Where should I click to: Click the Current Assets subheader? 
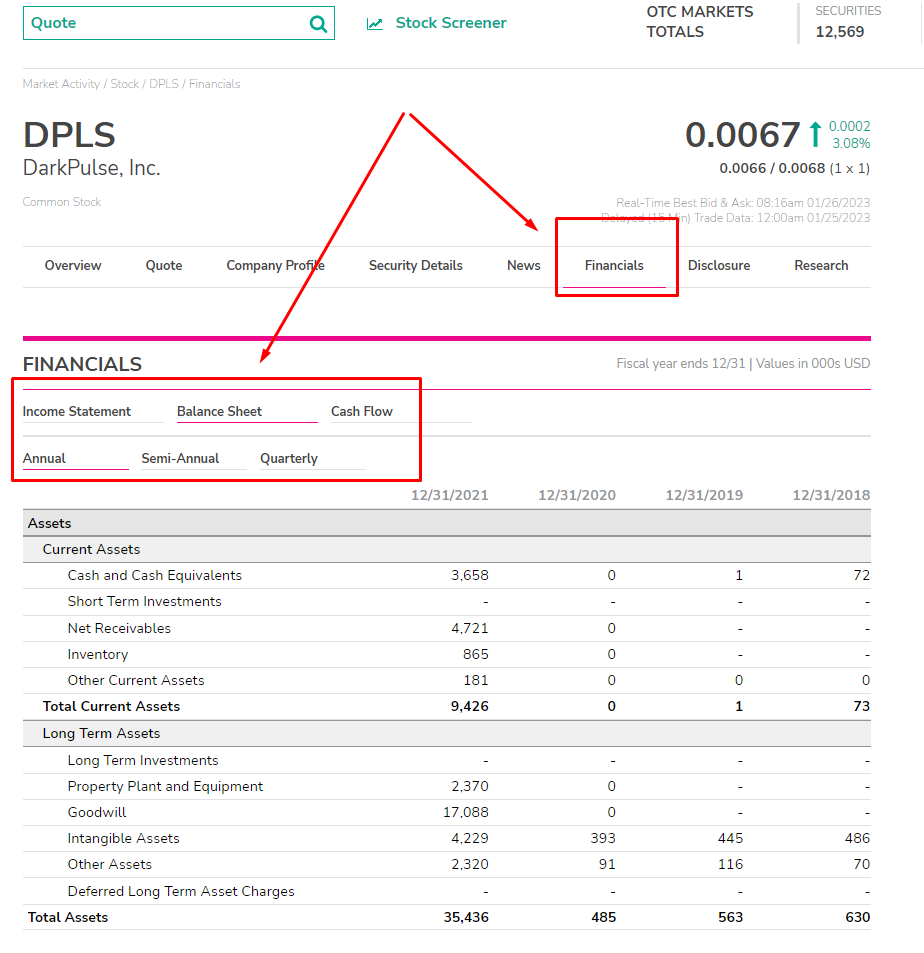point(91,549)
